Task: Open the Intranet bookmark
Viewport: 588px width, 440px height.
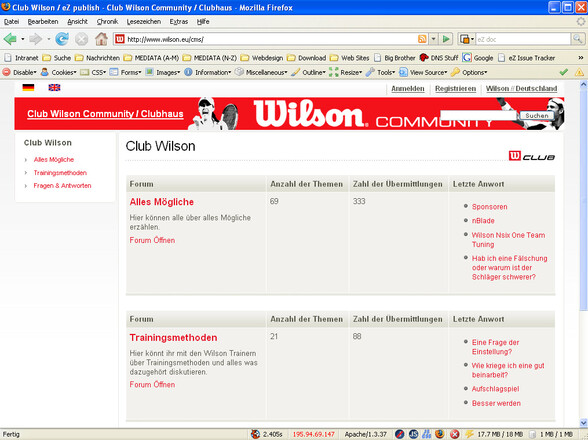Action: click(x=21, y=58)
